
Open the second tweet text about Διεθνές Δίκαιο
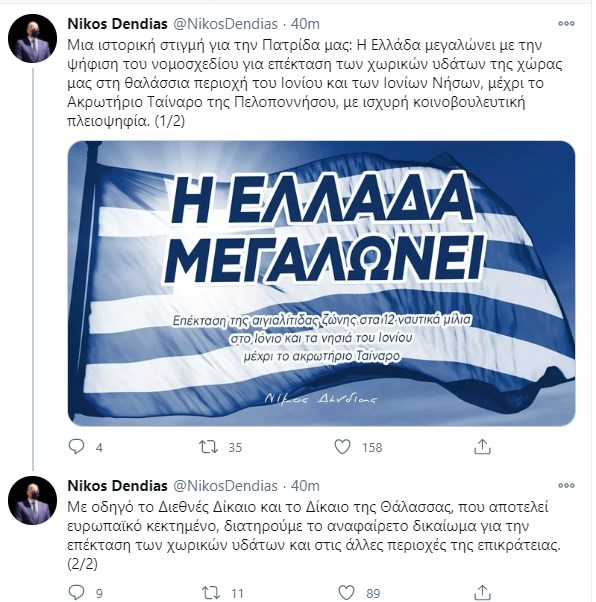coord(314,535)
